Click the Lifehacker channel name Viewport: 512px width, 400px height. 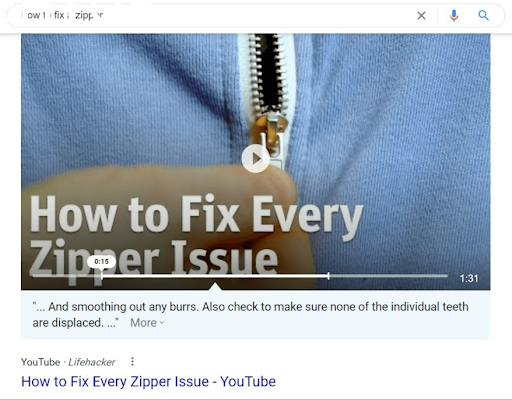(x=92, y=362)
